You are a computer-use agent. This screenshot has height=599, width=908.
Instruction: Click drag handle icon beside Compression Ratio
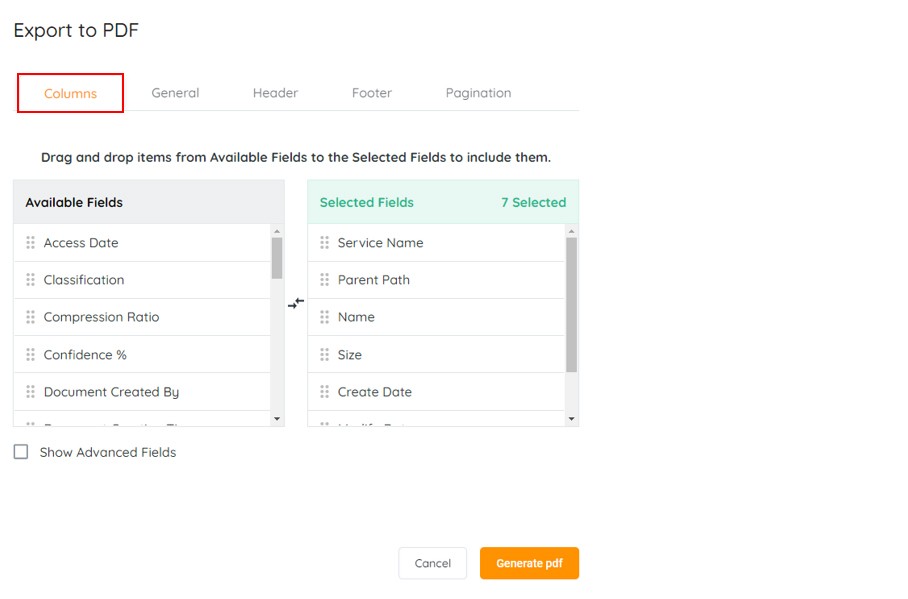pyautogui.click(x=31, y=317)
